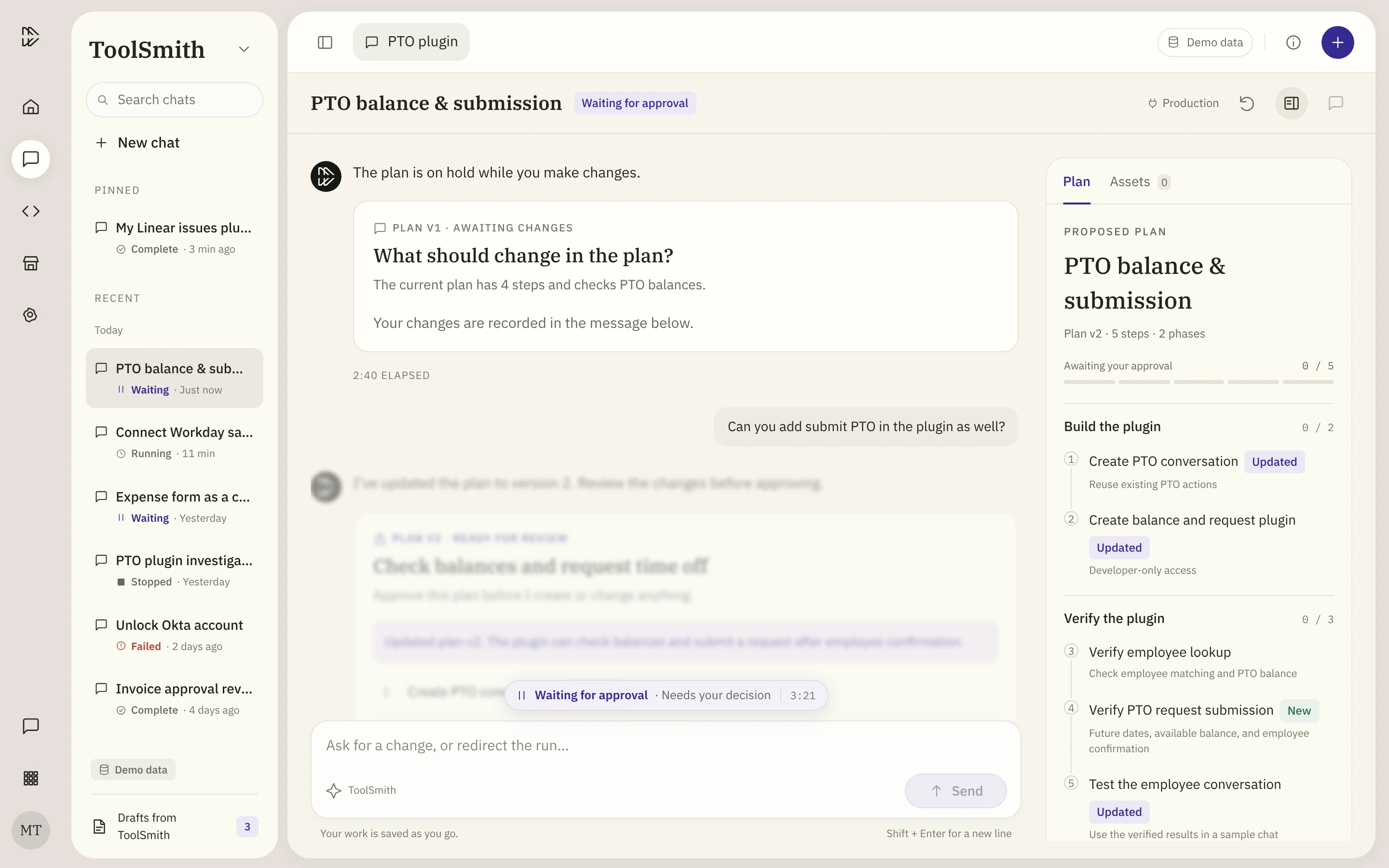Click the purple plus button in top bar
1389x868 pixels.
(1337, 42)
